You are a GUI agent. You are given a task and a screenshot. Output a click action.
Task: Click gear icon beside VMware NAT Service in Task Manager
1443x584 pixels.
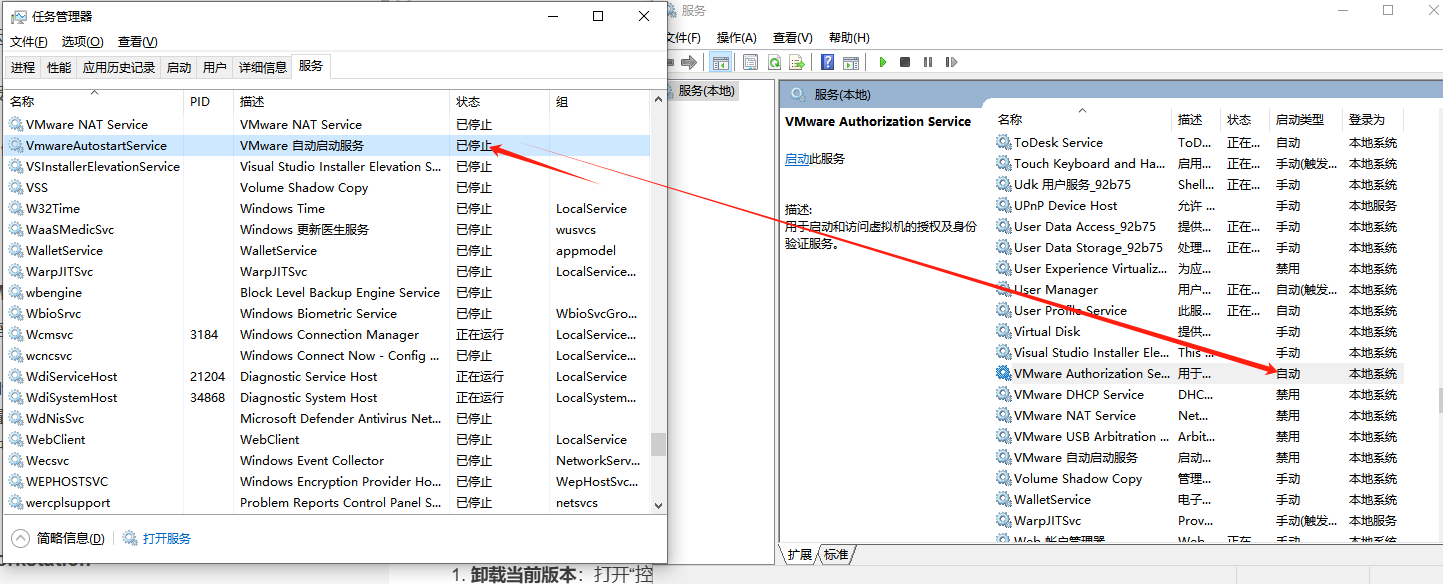coord(15,125)
